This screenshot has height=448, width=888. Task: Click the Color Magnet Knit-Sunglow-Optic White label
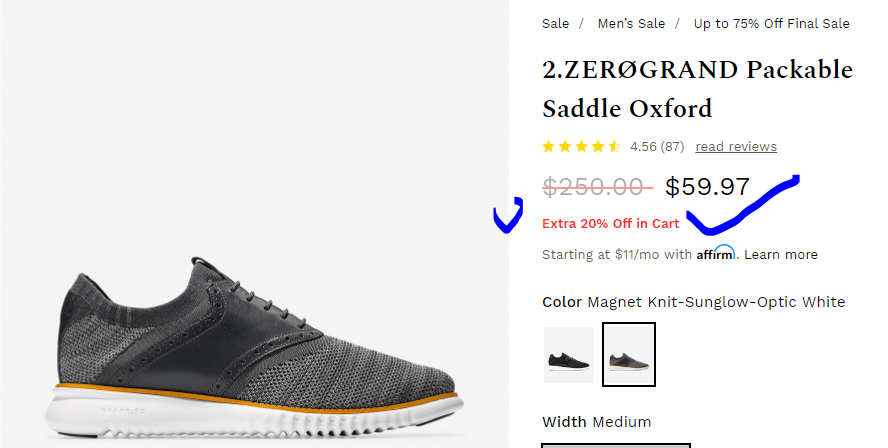693,302
